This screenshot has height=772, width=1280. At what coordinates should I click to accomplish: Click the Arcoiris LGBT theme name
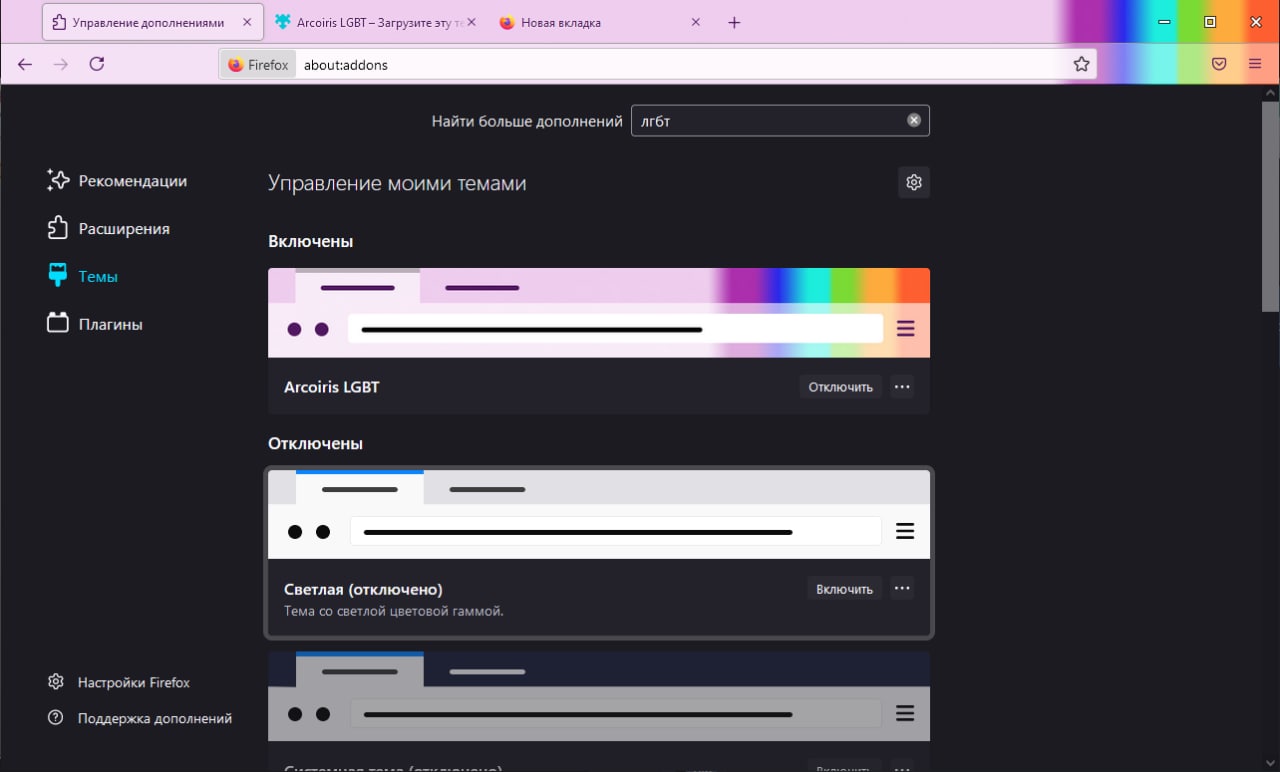(x=332, y=387)
